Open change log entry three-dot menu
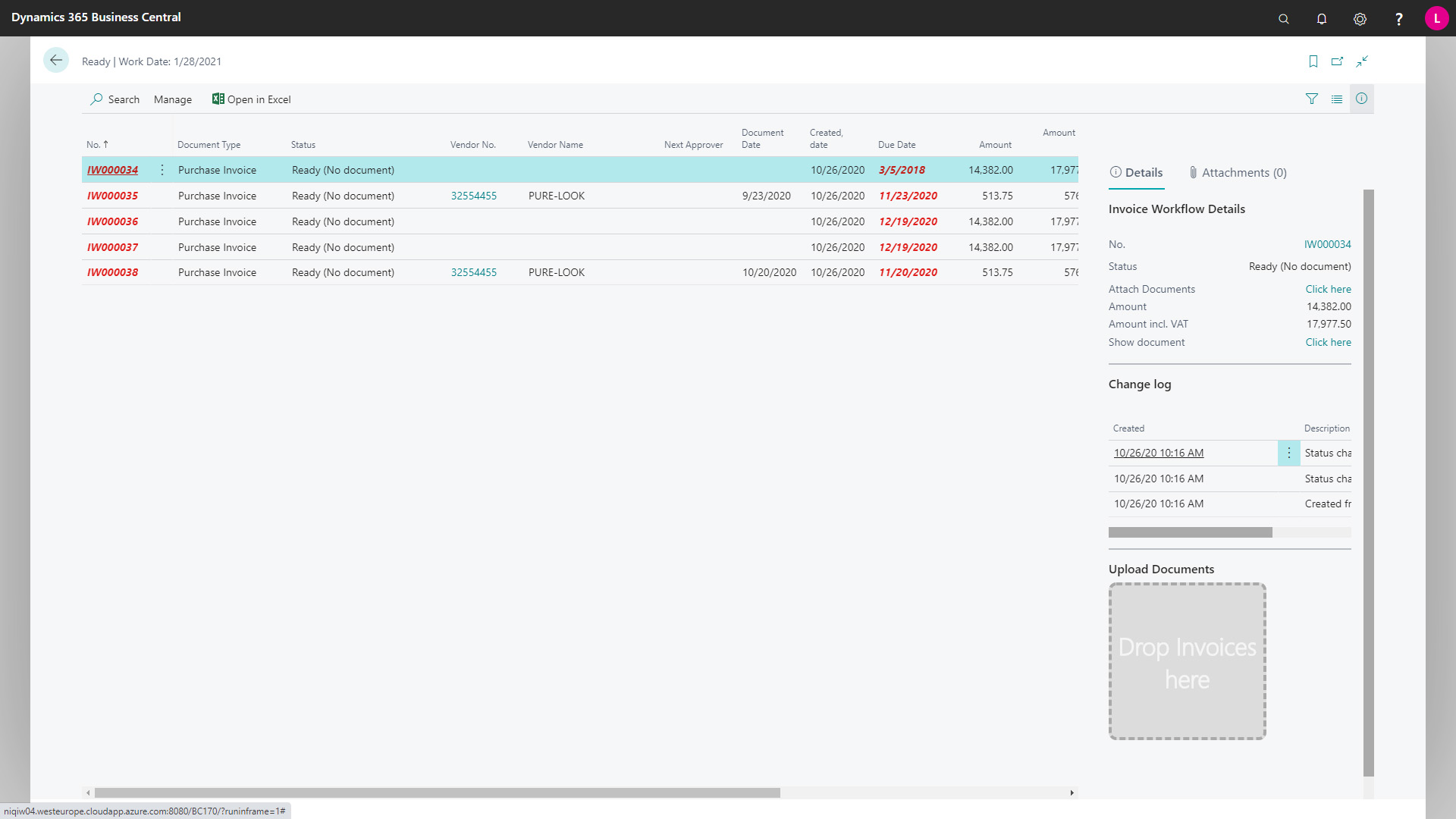 [1288, 453]
